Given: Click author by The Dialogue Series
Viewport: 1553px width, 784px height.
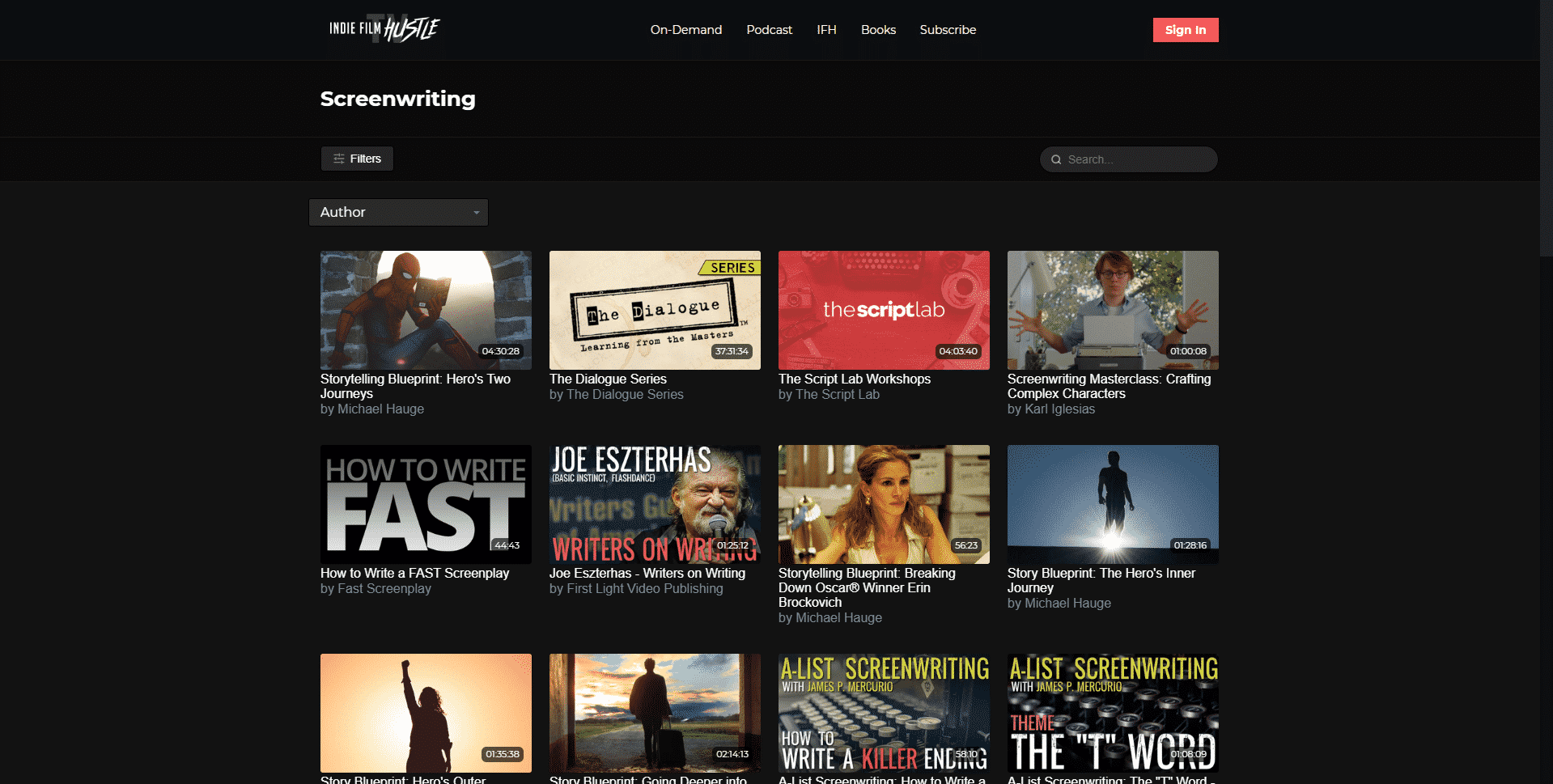Looking at the screenshot, I should tap(617, 394).
